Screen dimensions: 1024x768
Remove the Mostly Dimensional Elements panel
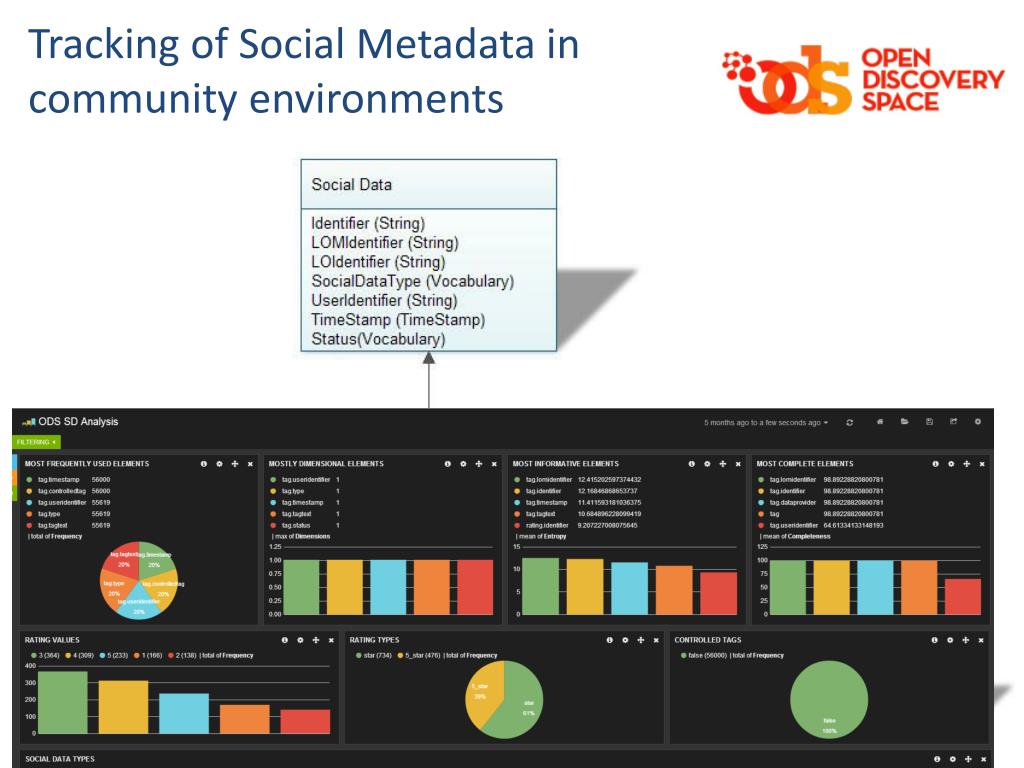point(494,464)
